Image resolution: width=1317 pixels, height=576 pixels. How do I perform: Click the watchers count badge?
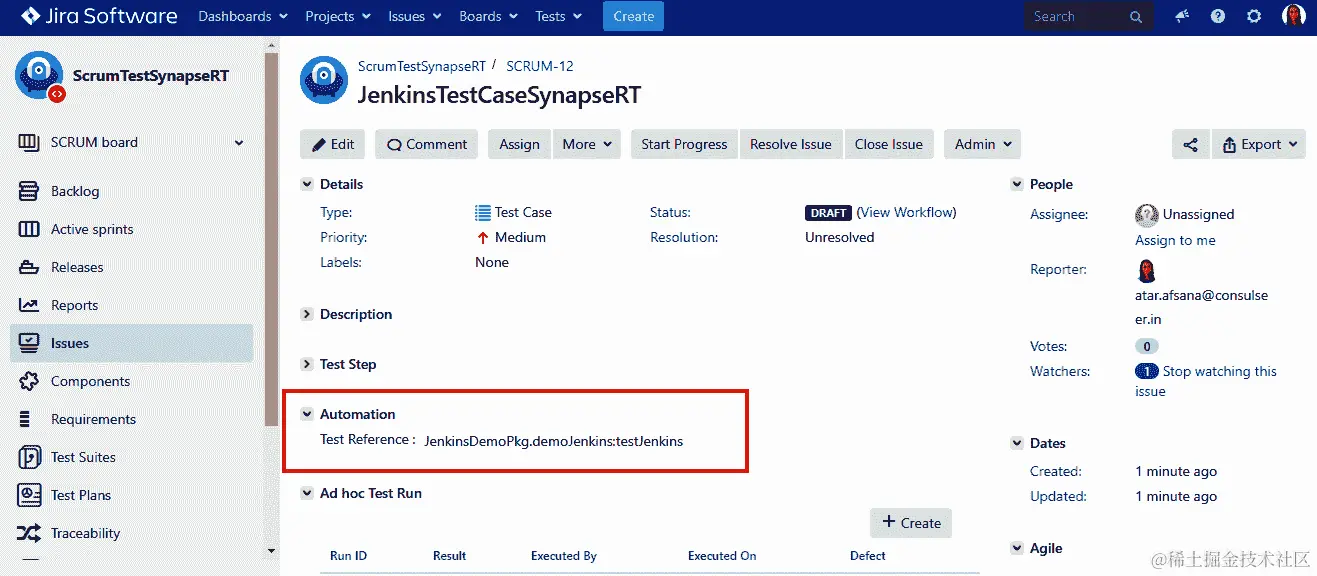pos(1146,371)
